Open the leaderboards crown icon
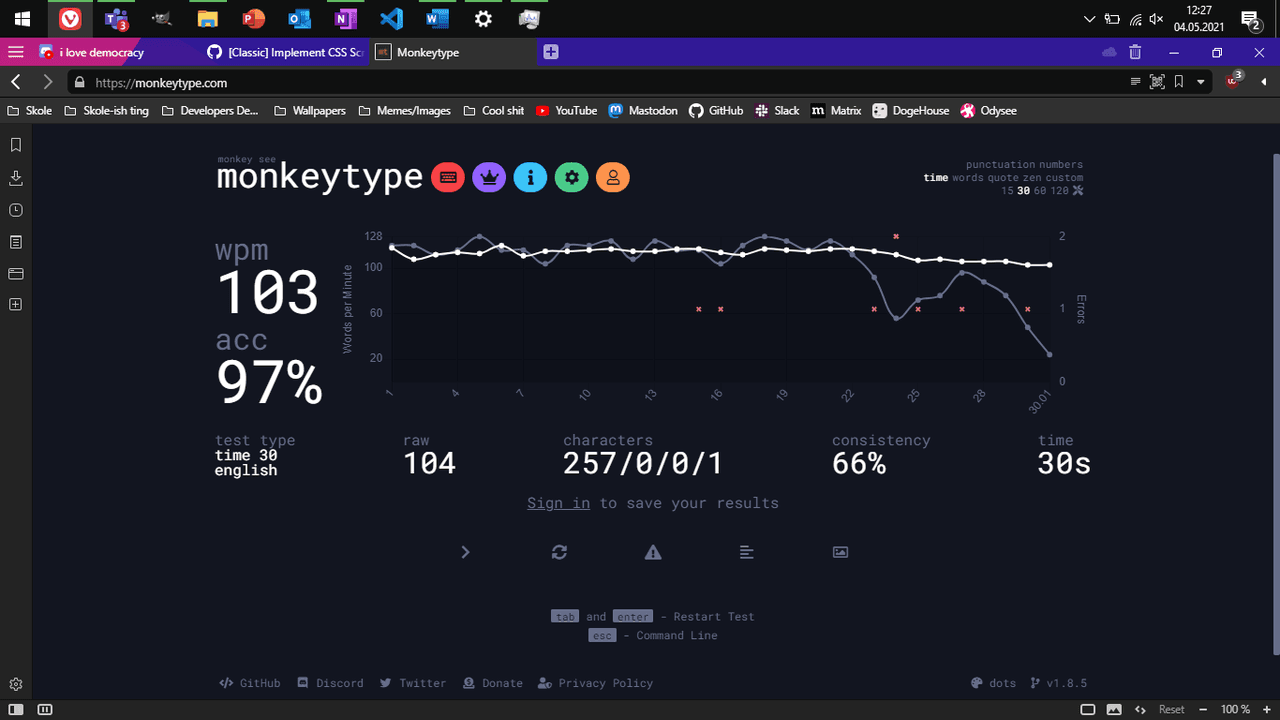 click(489, 178)
